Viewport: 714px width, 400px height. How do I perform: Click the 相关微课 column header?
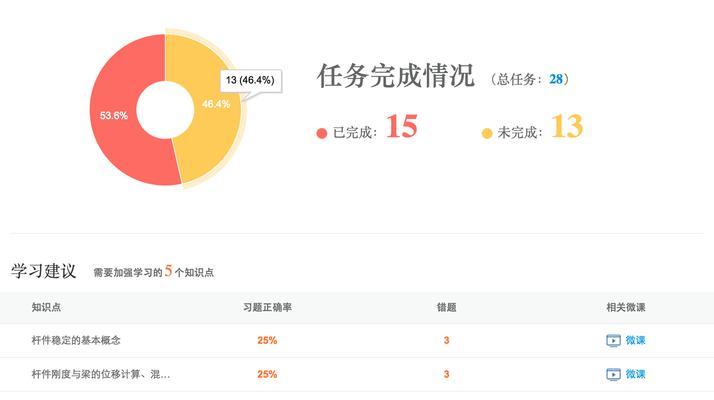pyautogui.click(x=626, y=307)
